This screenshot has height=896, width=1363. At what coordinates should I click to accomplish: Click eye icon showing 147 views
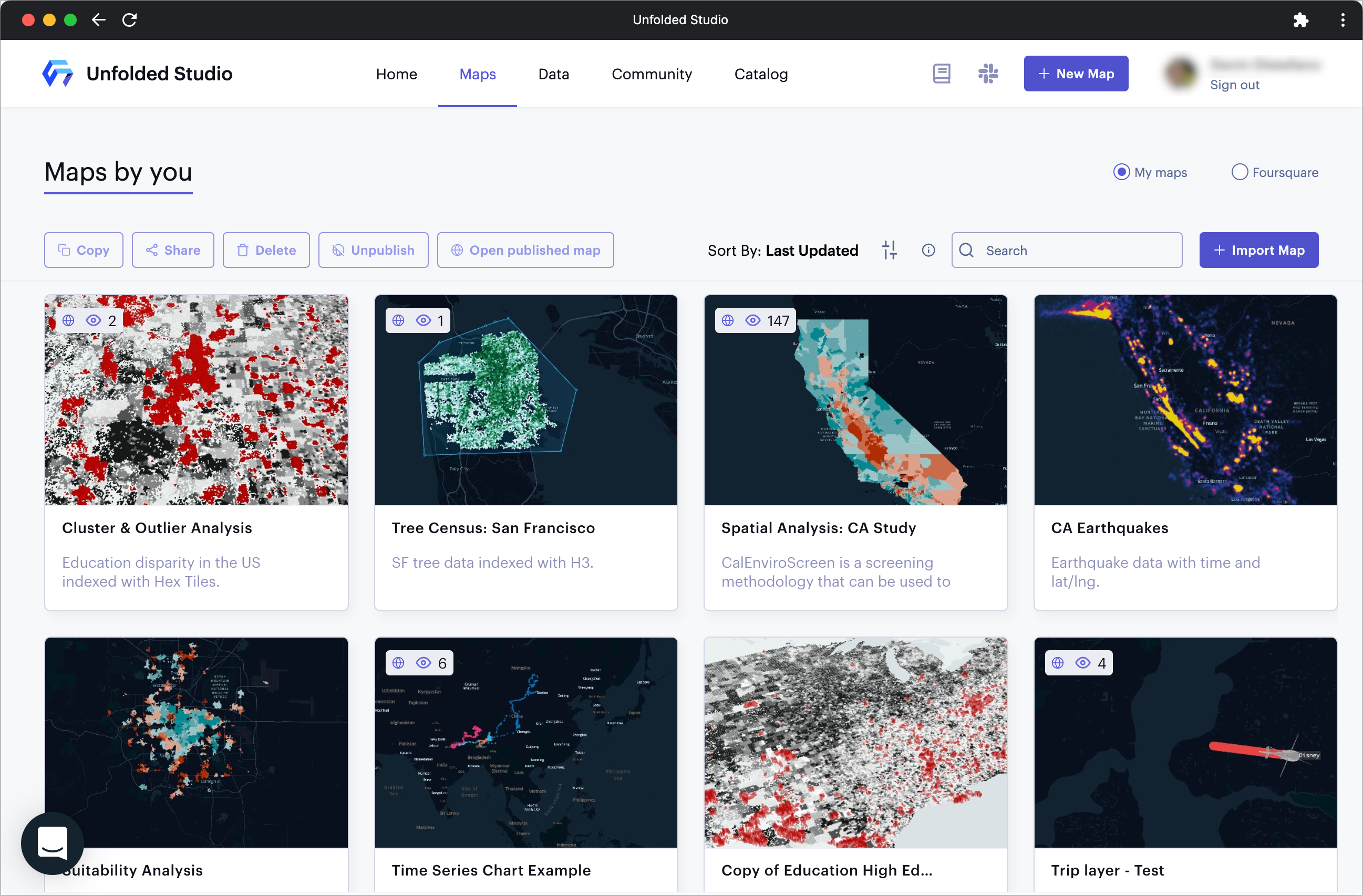[752, 320]
